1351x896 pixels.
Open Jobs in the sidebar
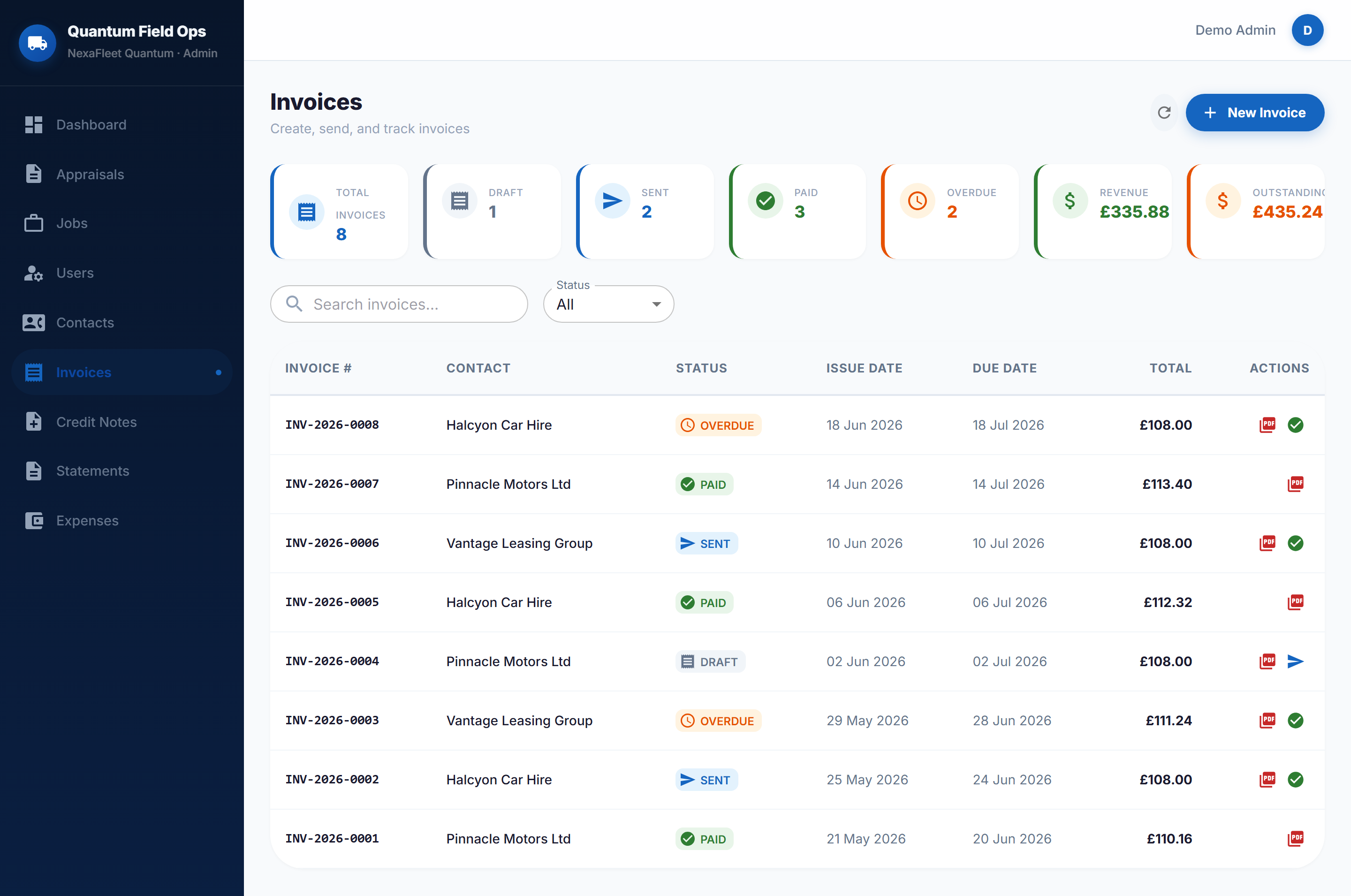(121, 223)
